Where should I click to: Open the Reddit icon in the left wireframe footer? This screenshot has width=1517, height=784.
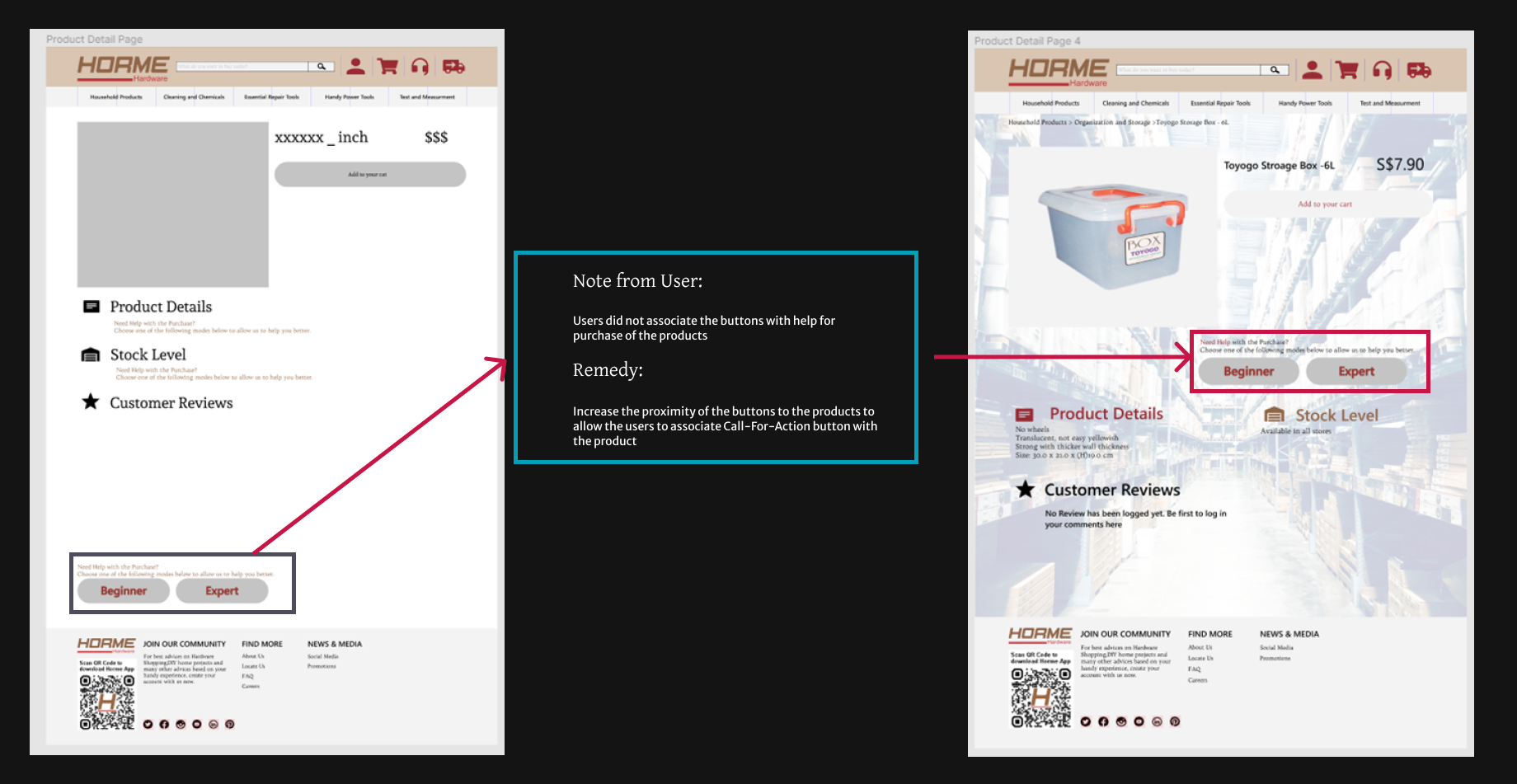coord(181,724)
